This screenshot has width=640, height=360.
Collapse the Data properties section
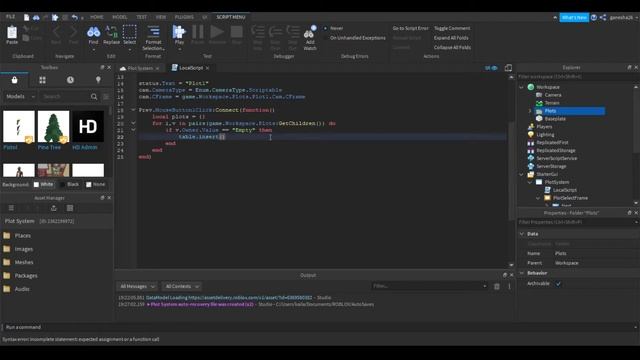pos(522,234)
